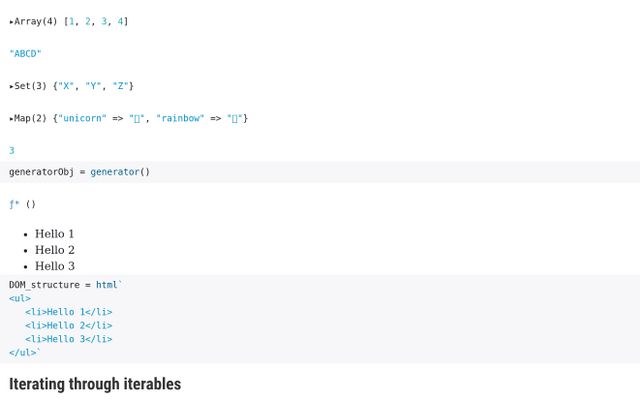Edit the generatorObj = generator() cell
This screenshot has height=400, width=640.
pyautogui.click(x=320, y=172)
